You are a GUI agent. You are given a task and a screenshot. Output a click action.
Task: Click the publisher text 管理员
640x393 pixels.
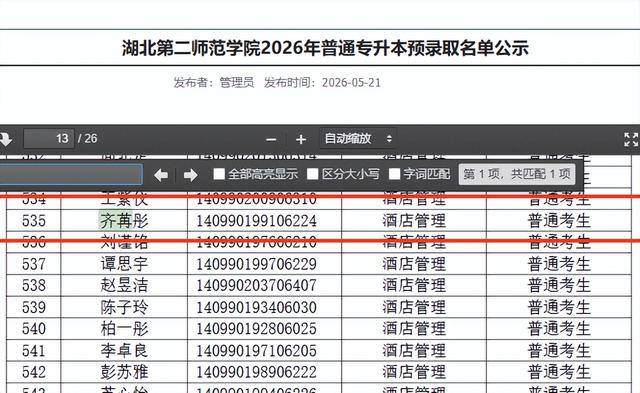coord(237,82)
